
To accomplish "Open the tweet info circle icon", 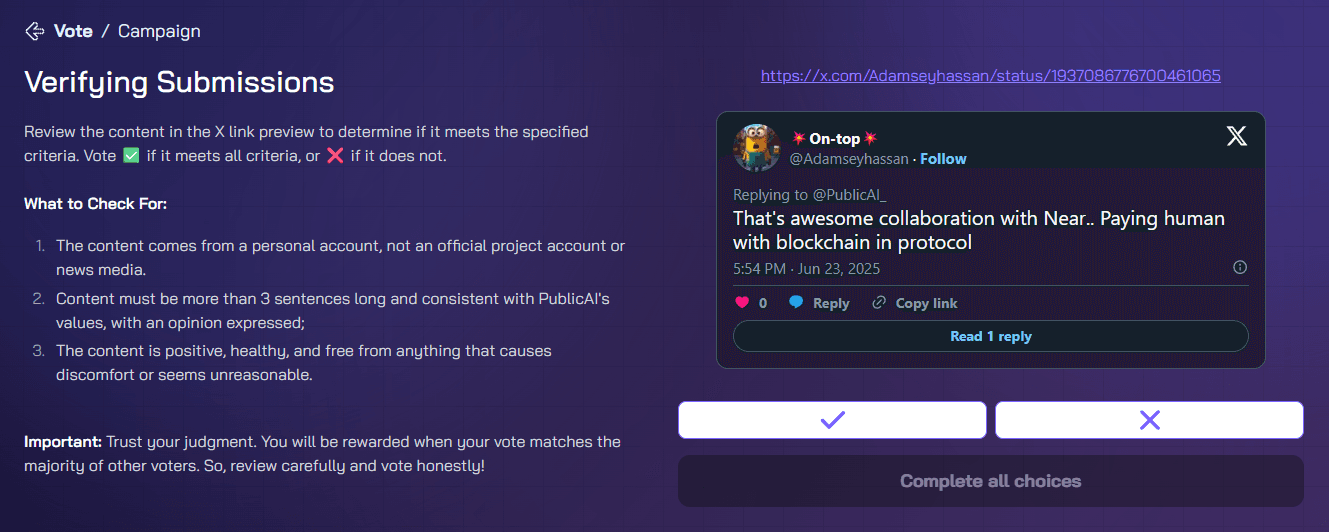I will (x=1240, y=267).
